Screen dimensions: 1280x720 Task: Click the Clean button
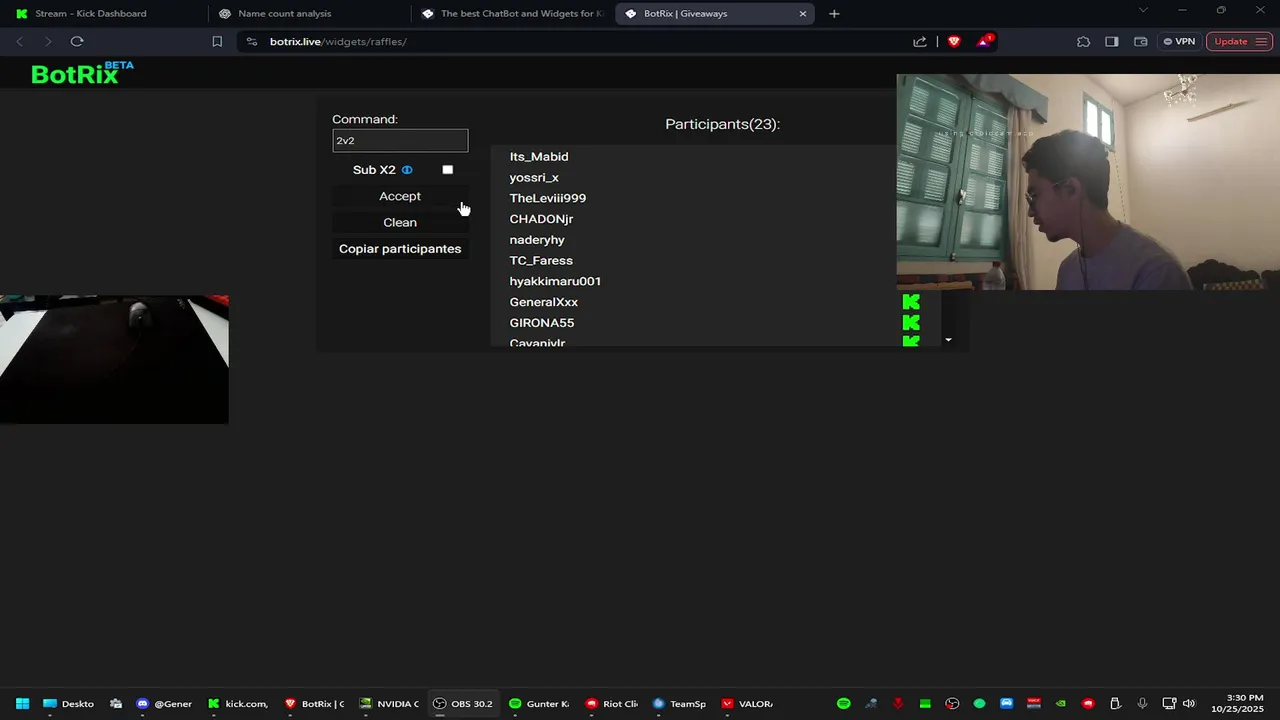(x=400, y=222)
